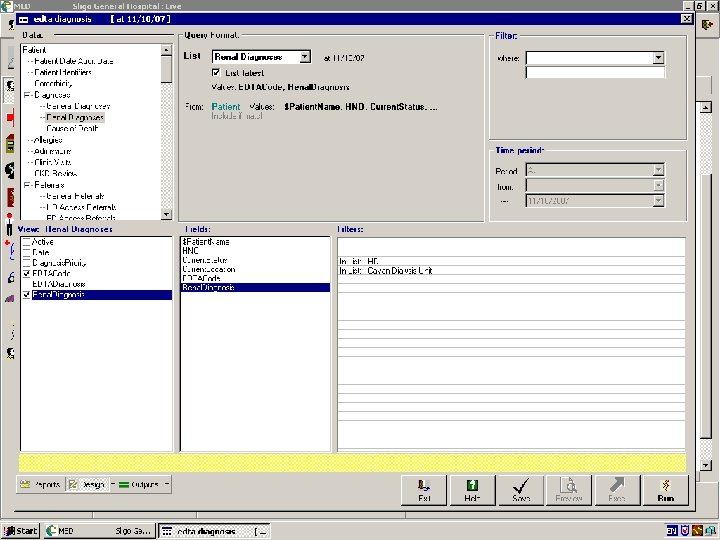Click the bottom person sidebar icon
The width and height of the screenshot is (720, 540).
[10, 353]
